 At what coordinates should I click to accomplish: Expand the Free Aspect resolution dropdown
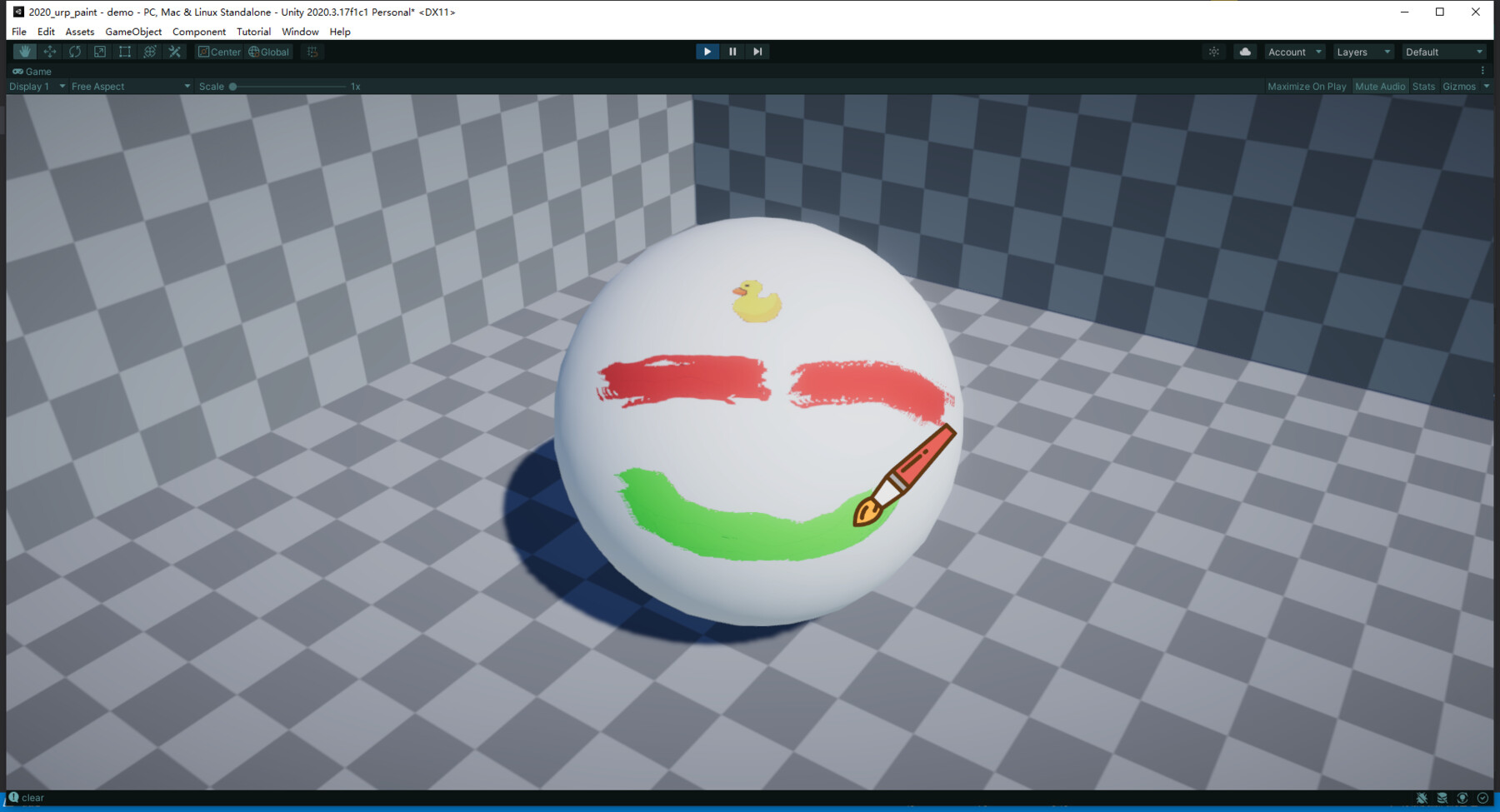(129, 86)
